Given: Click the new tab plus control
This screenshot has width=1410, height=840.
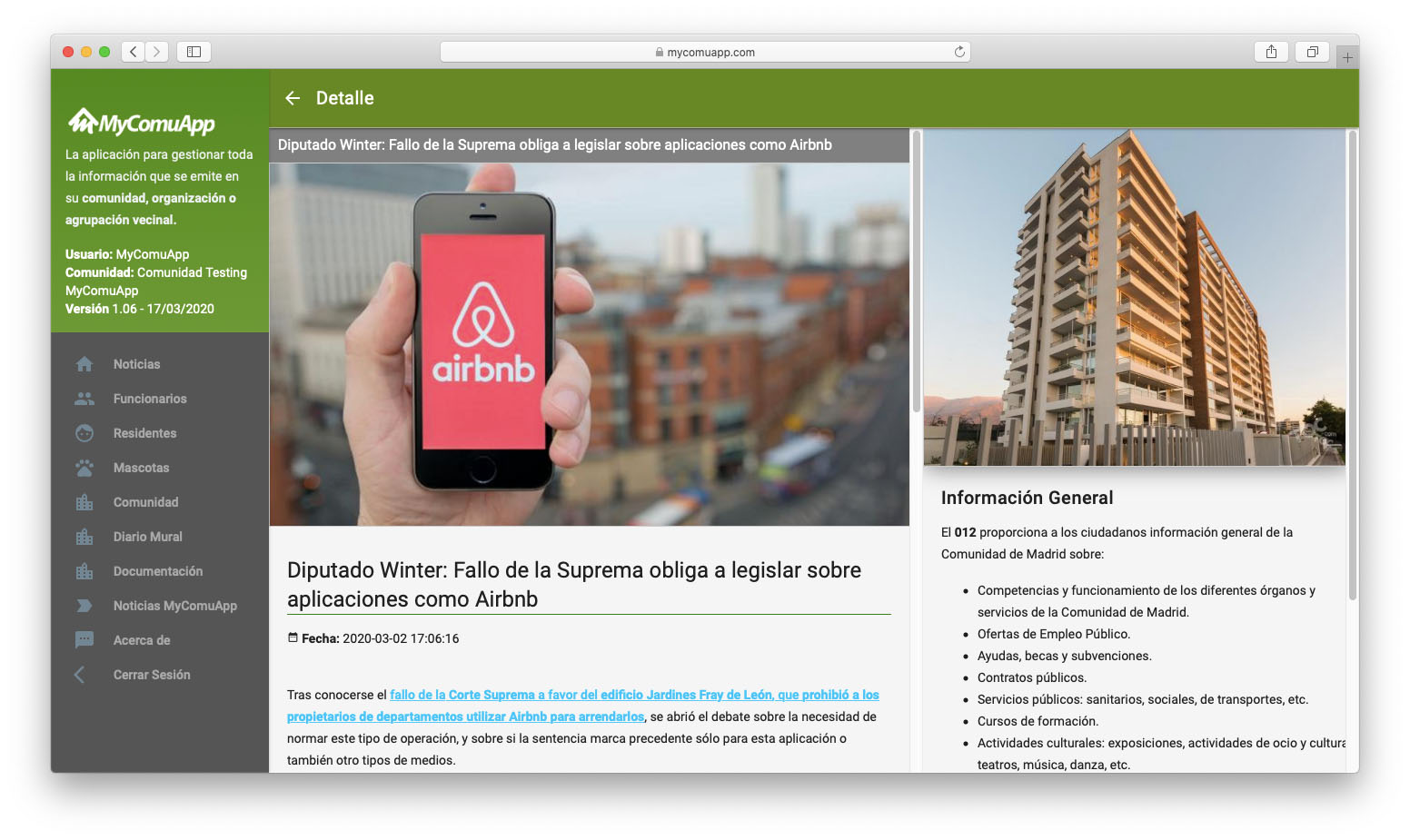Looking at the screenshot, I should coord(1347,55).
